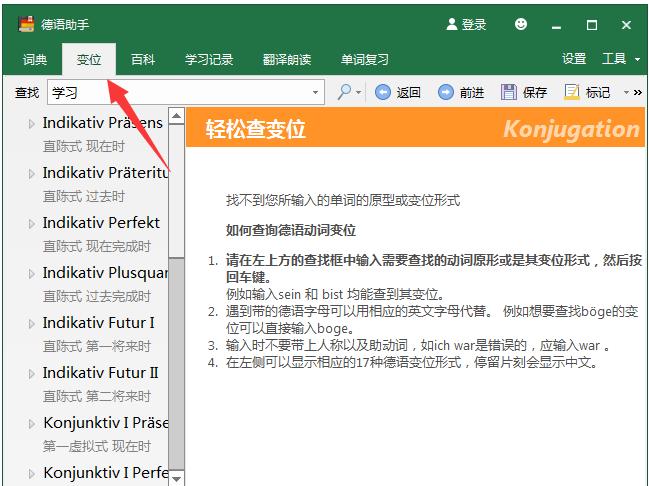649x486 pixels.
Task: Go forward with the 前进 arrow icon
Action: [x=446, y=92]
